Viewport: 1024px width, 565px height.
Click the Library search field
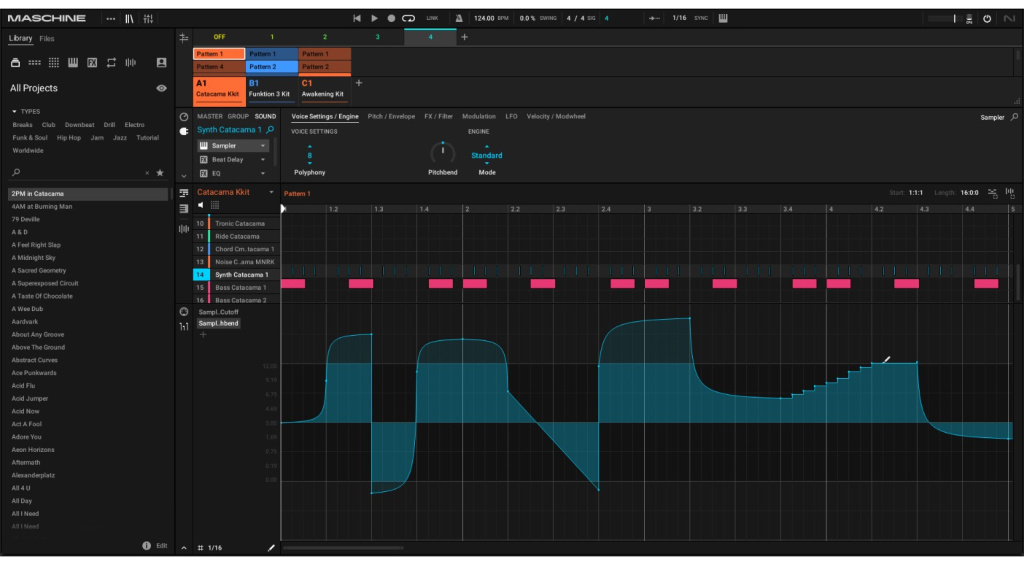click(x=82, y=173)
